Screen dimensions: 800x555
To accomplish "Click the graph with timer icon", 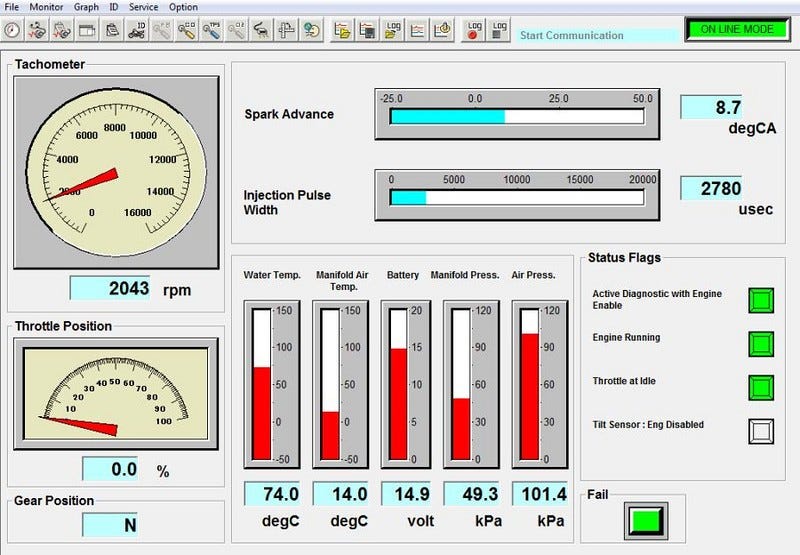I will click(x=442, y=30).
